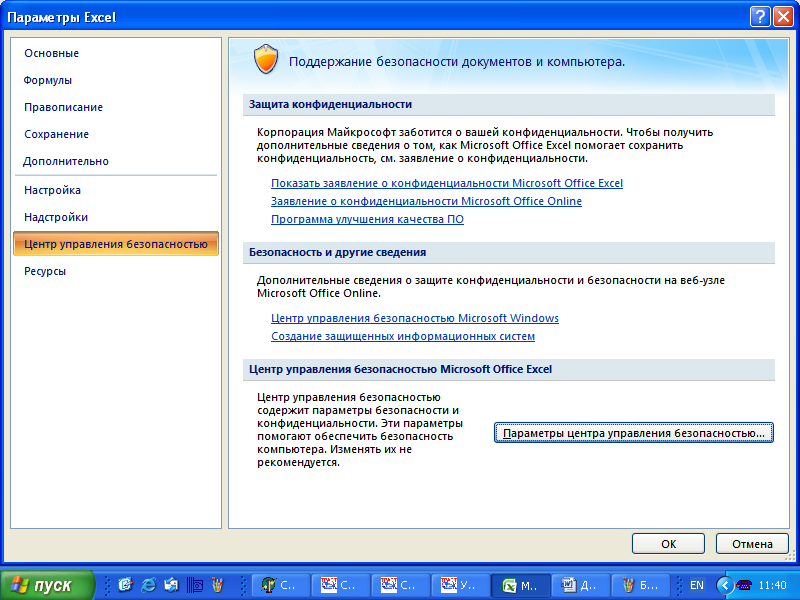Select Центр управления безопасностью category
This screenshot has height=600, width=800.
click(116, 244)
